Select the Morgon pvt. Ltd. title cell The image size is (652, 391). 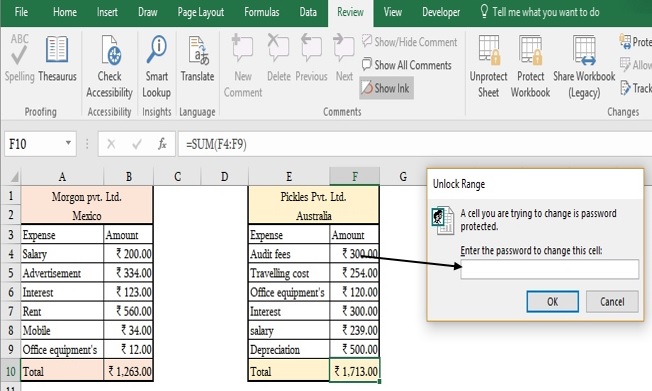click(87, 196)
